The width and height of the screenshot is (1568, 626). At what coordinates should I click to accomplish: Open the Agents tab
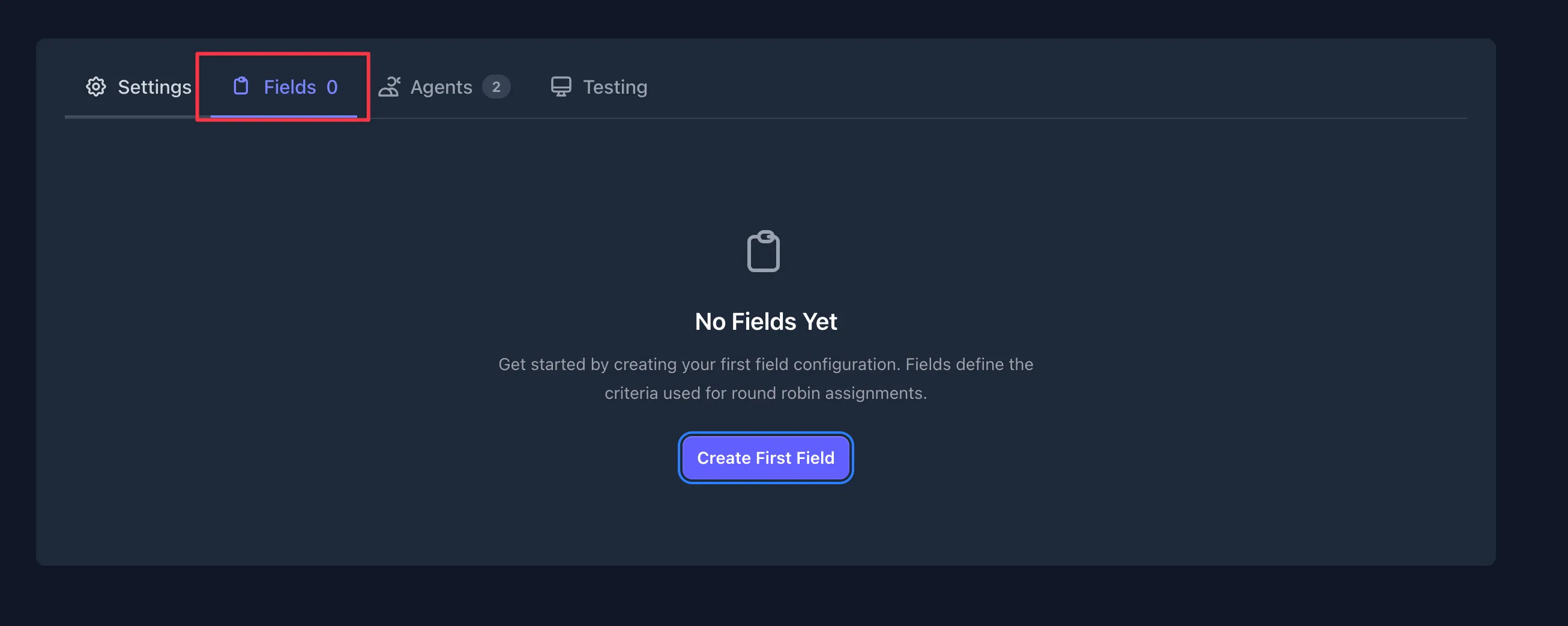click(x=441, y=87)
